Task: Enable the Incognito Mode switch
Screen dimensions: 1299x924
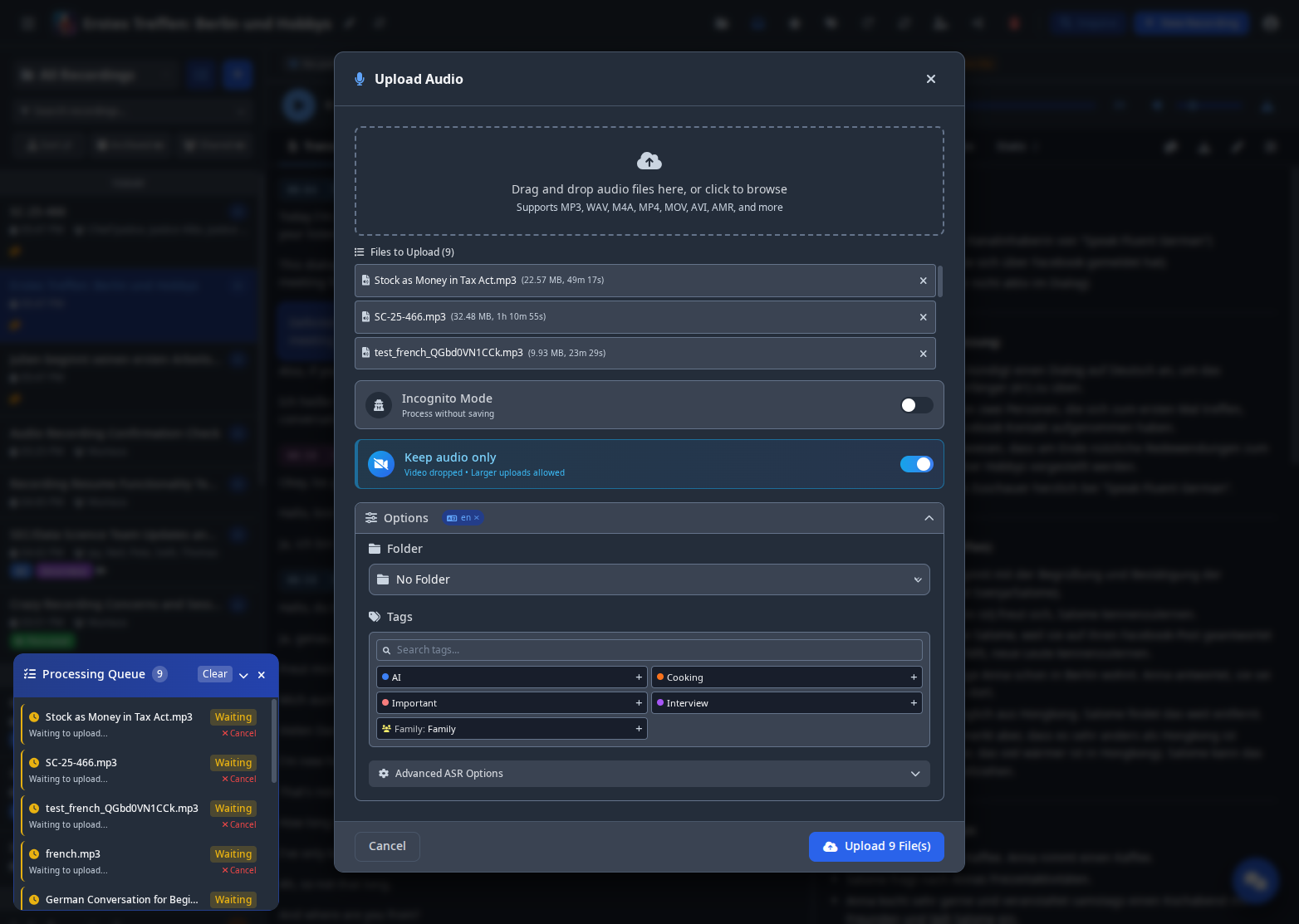Action: tap(917, 405)
